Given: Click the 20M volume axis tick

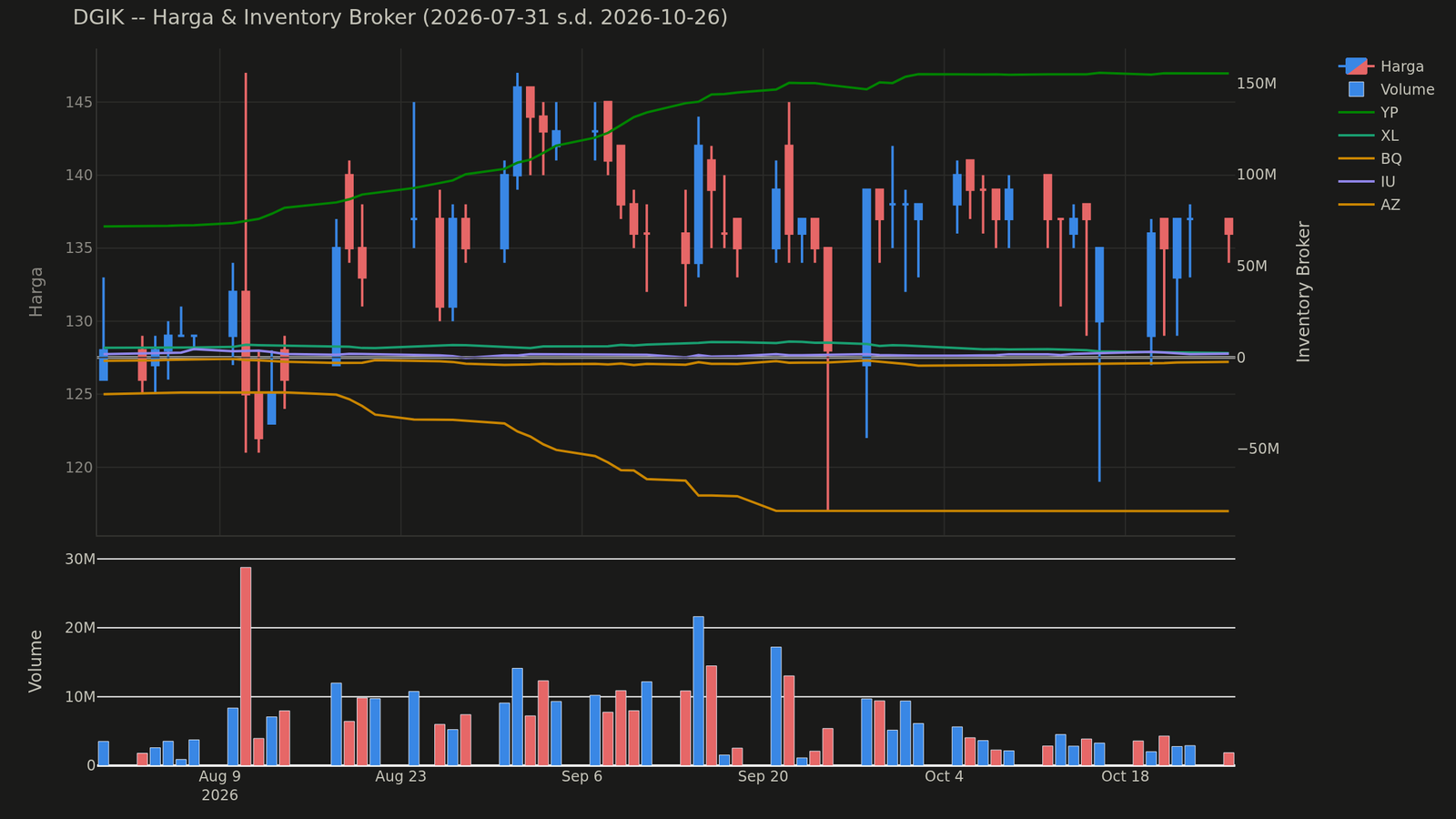Looking at the screenshot, I should coord(81,628).
